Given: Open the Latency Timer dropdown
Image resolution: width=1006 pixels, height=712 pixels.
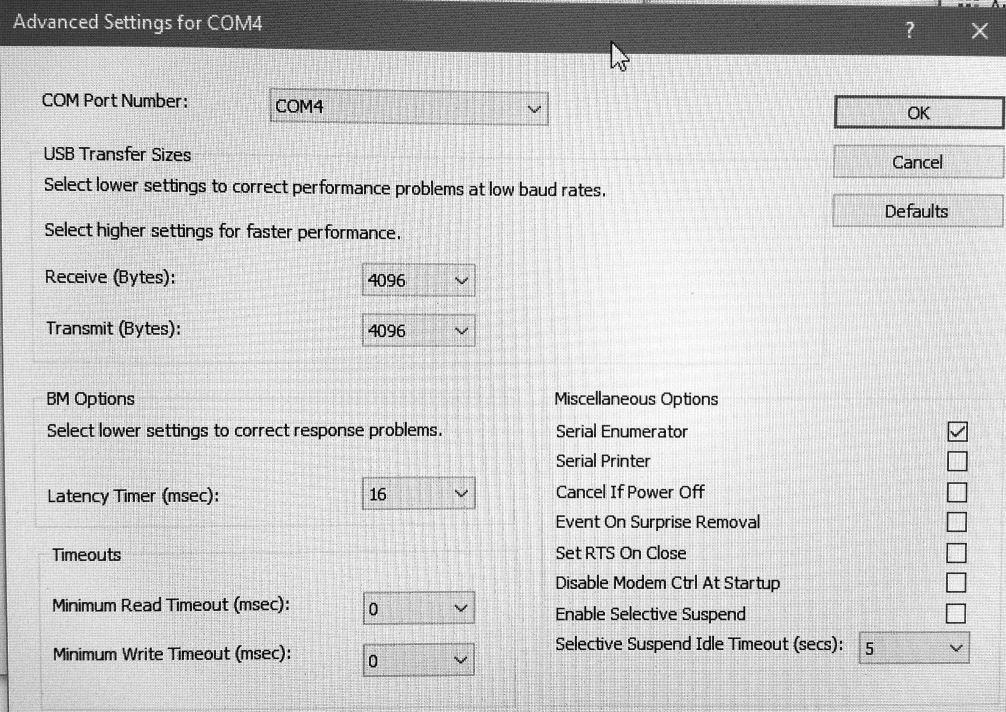Looking at the screenshot, I should (x=418, y=493).
